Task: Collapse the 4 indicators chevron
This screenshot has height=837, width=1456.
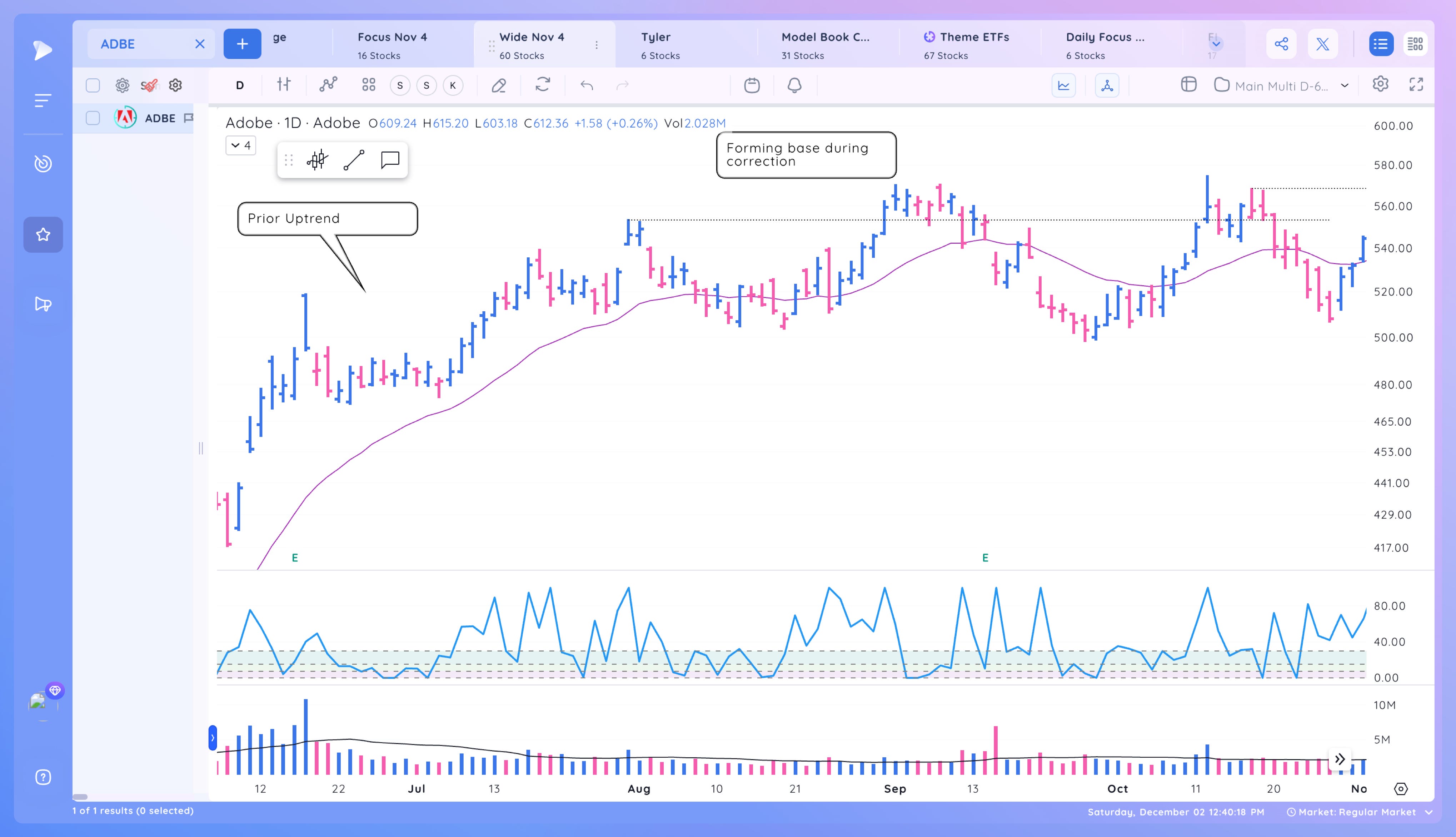Action: point(241,145)
